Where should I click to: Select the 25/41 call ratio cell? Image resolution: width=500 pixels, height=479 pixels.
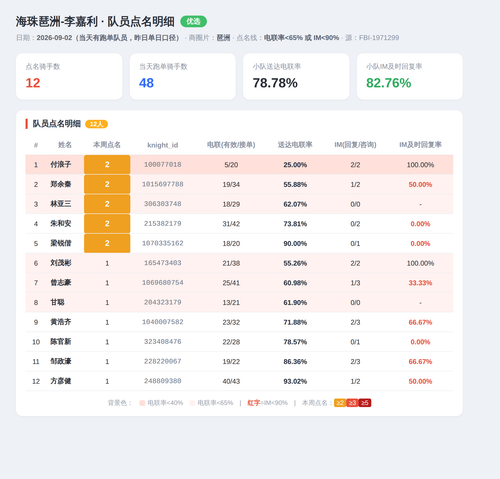231,283
